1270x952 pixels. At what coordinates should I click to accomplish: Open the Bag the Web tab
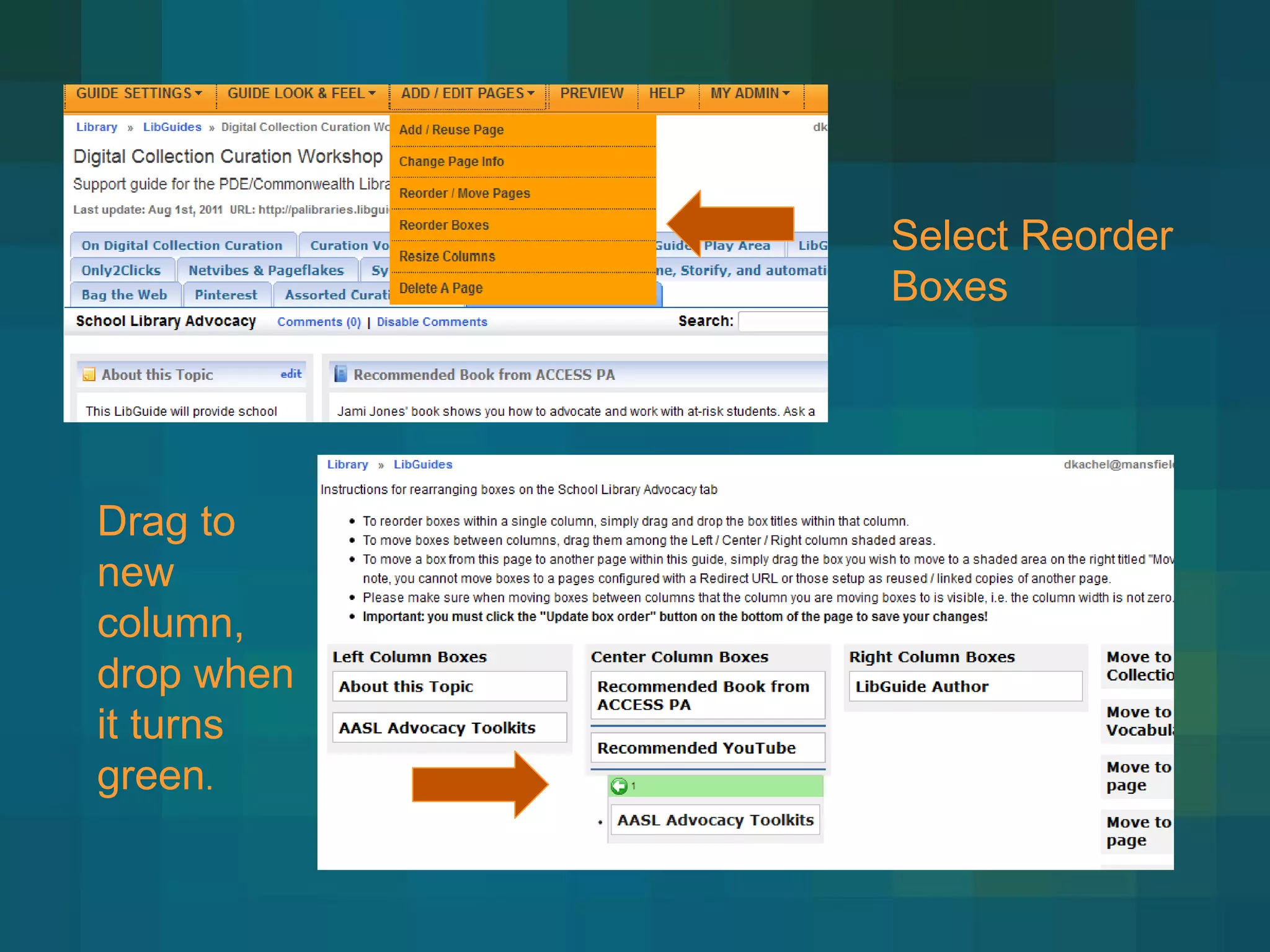click(x=124, y=295)
